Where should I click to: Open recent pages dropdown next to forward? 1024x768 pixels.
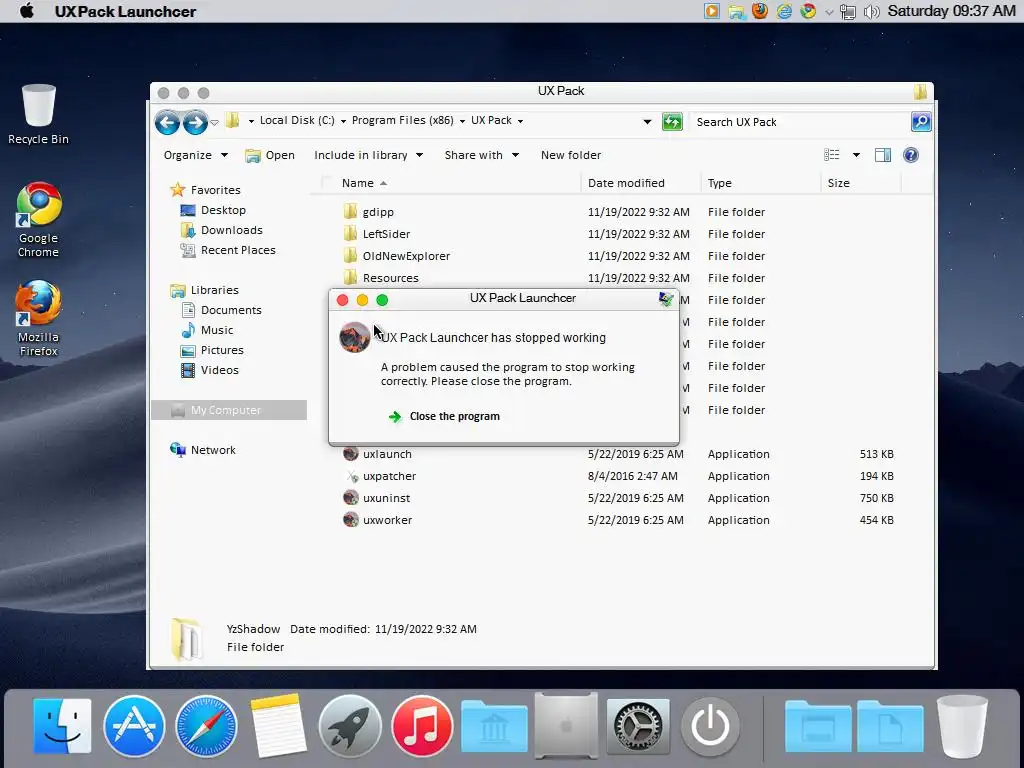point(214,123)
